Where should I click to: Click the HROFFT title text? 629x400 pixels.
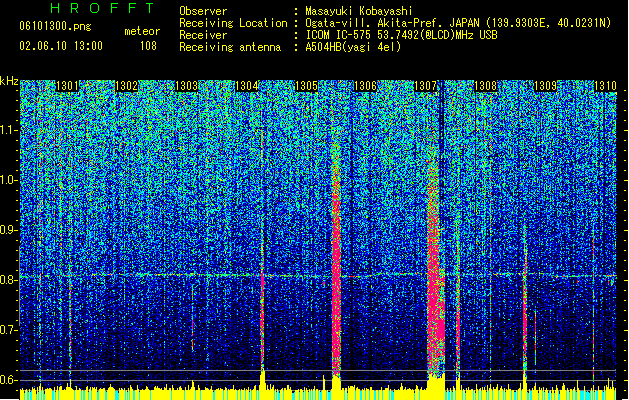coord(103,8)
